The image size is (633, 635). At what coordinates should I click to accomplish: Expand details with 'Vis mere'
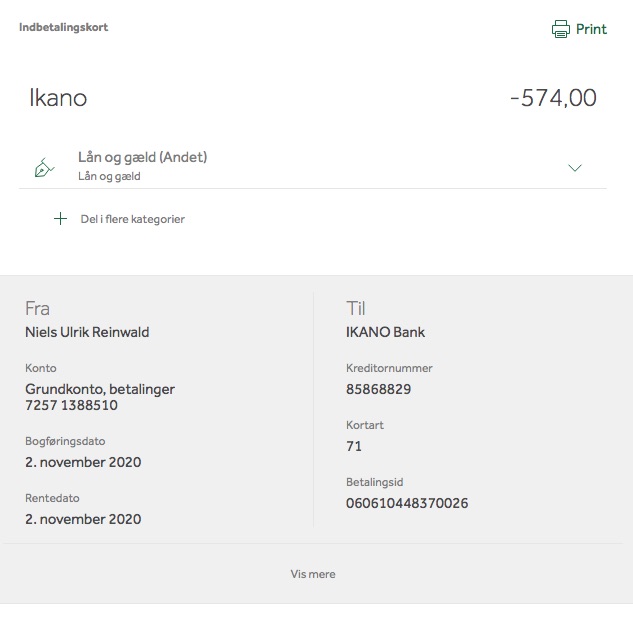point(313,574)
